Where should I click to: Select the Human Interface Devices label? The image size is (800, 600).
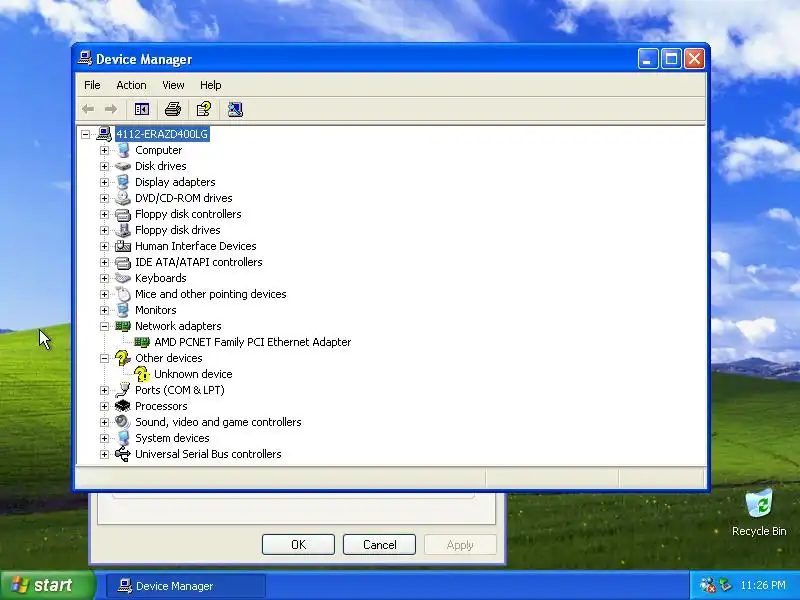(195, 246)
